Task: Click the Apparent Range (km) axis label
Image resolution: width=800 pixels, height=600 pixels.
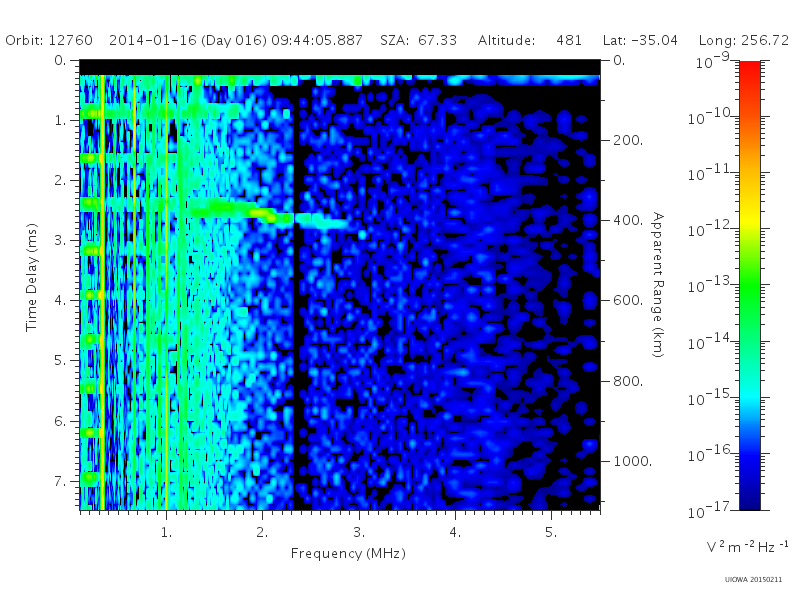Action: (658, 285)
